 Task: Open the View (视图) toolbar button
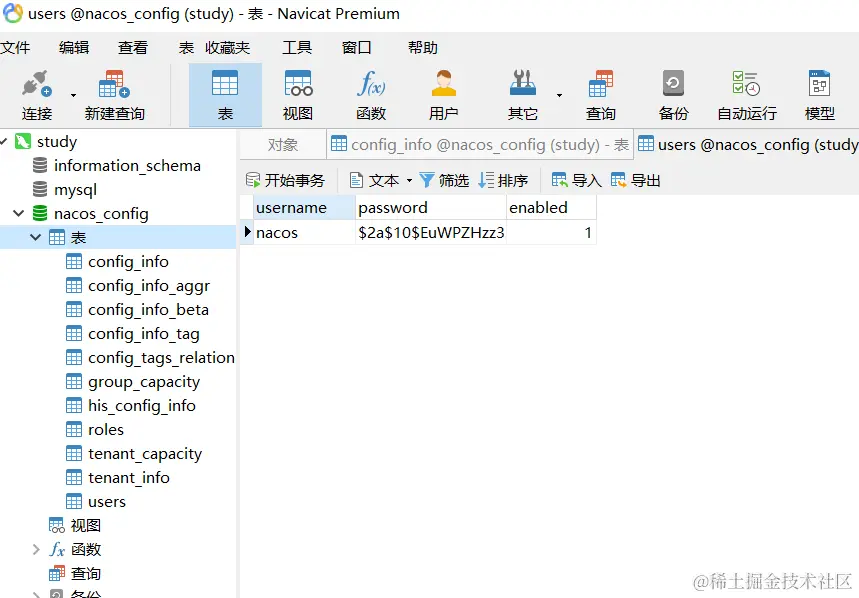[x=298, y=95]
